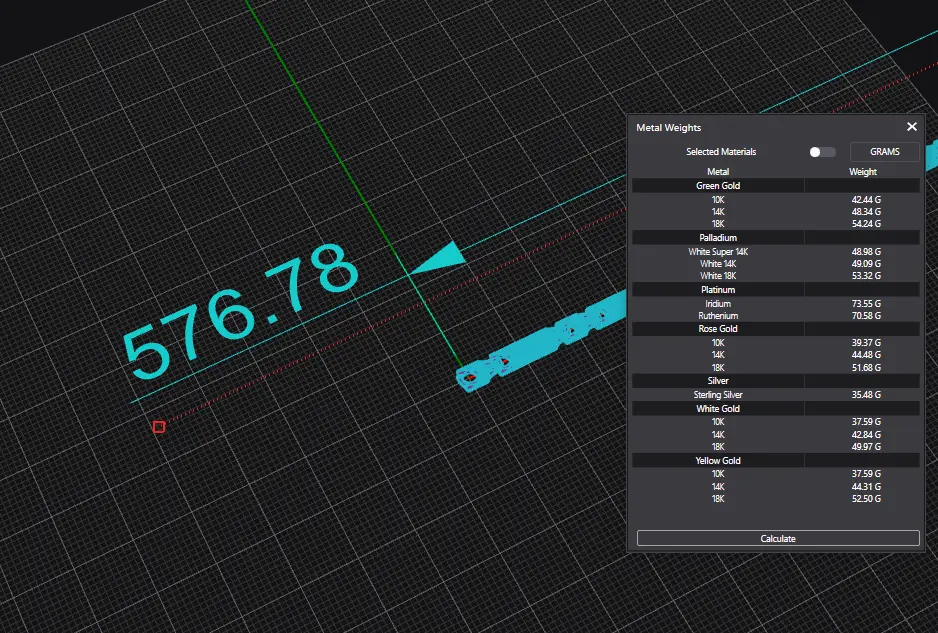Click the 54.24 G weight value
The height and width of the screenshot is (633, 938).
[x=866, y=224]
